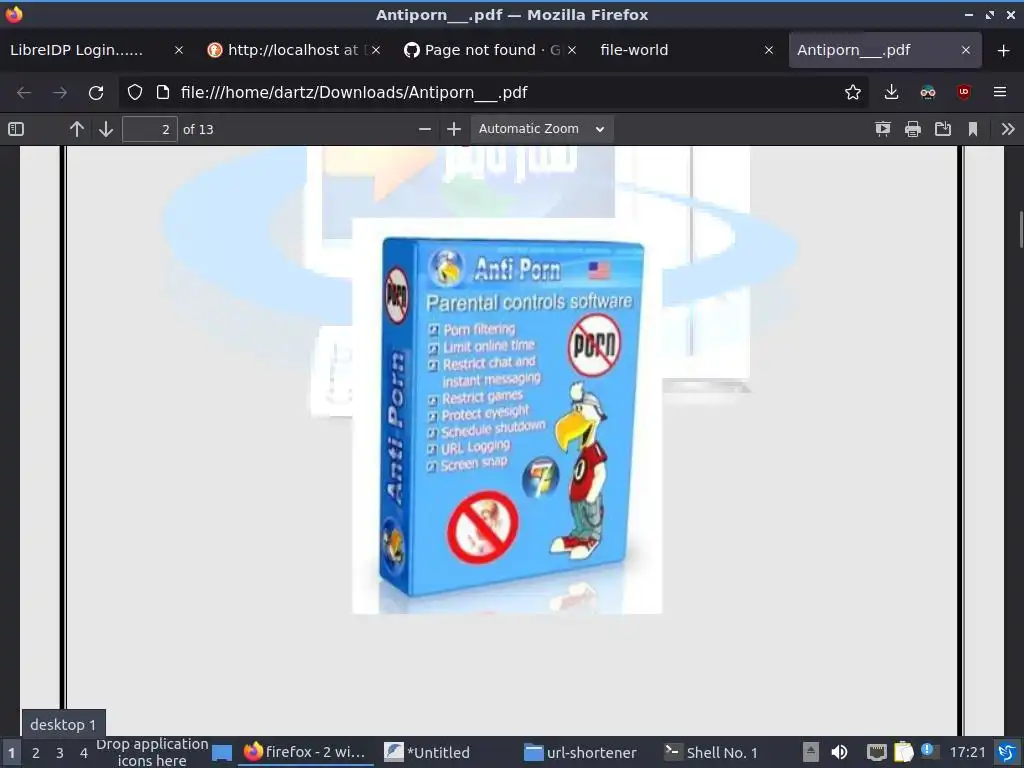
Task: Close the http://localhost tab
Action: [376, 50]
